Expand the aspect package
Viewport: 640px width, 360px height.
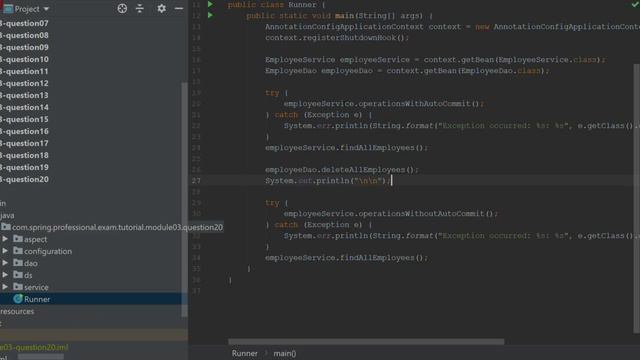coord(5,239)
